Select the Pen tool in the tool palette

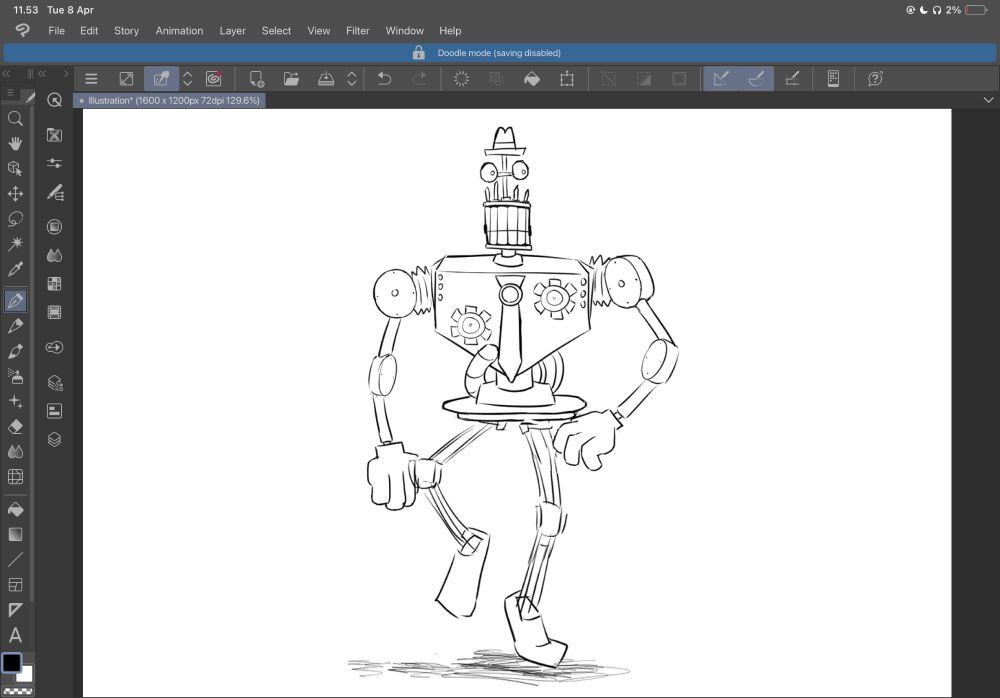[15, 301]
